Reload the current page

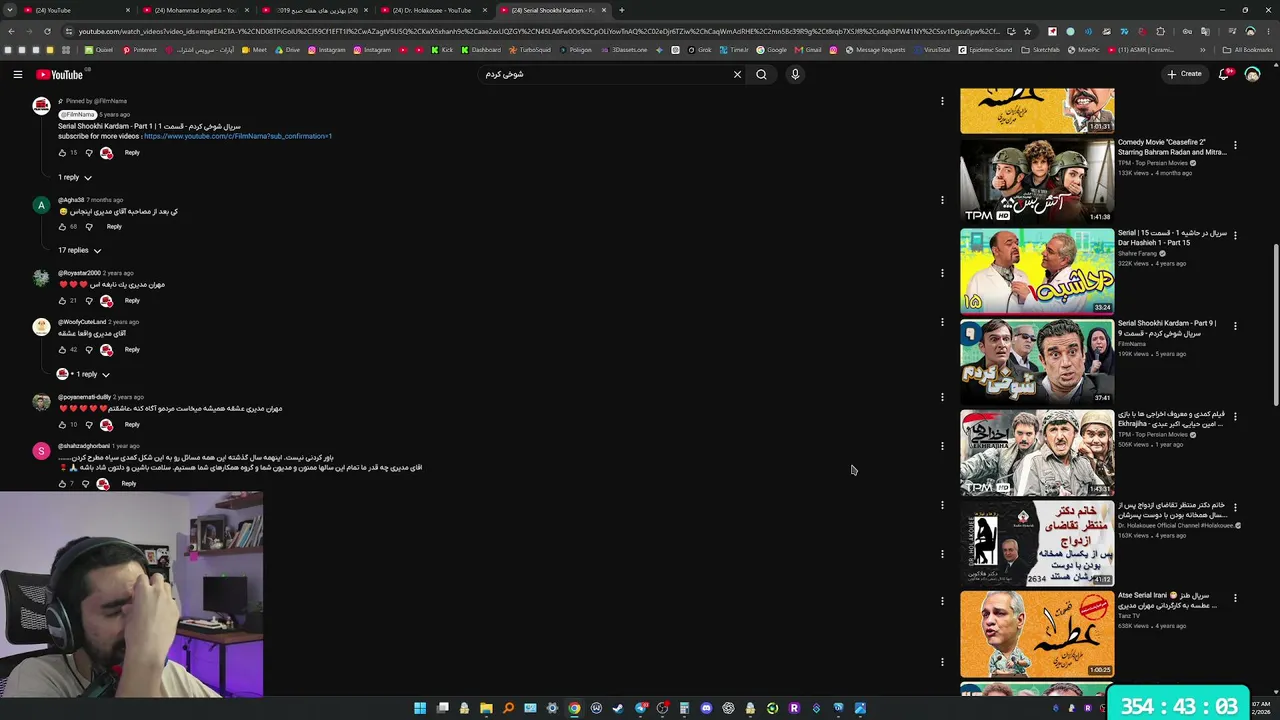click(47, 31)
